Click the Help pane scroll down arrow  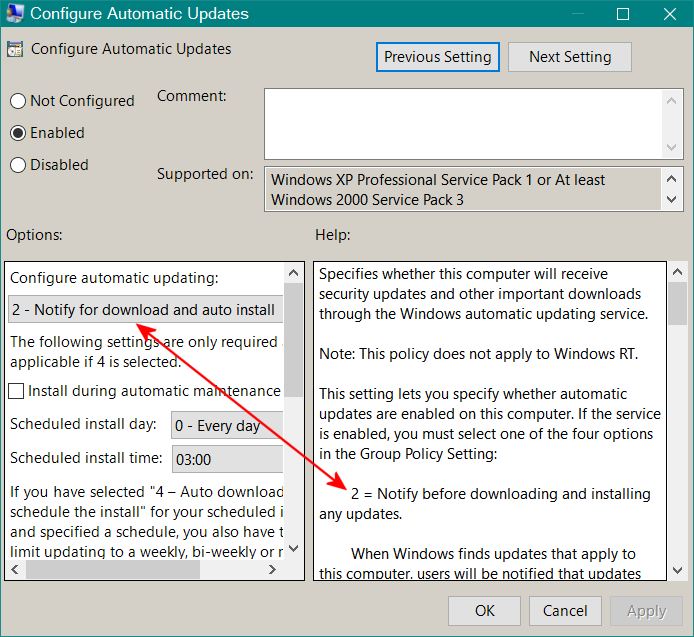tap(677, 570)
